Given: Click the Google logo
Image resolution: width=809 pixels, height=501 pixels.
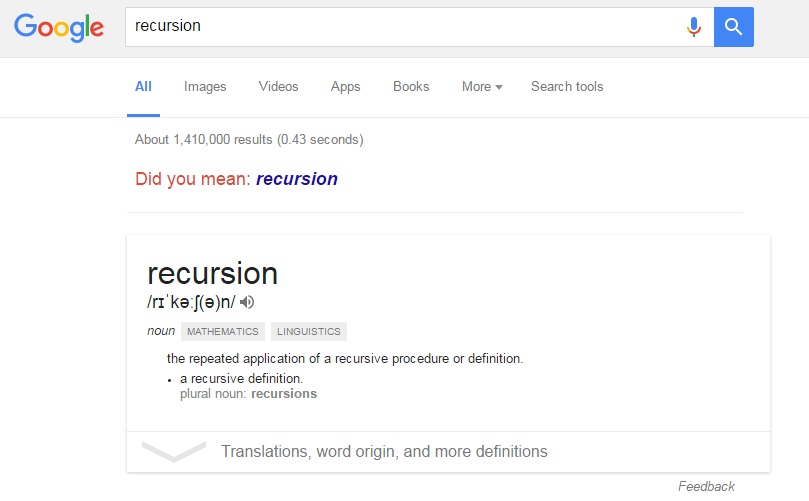Looking at the screenshot, I should 59,27.
